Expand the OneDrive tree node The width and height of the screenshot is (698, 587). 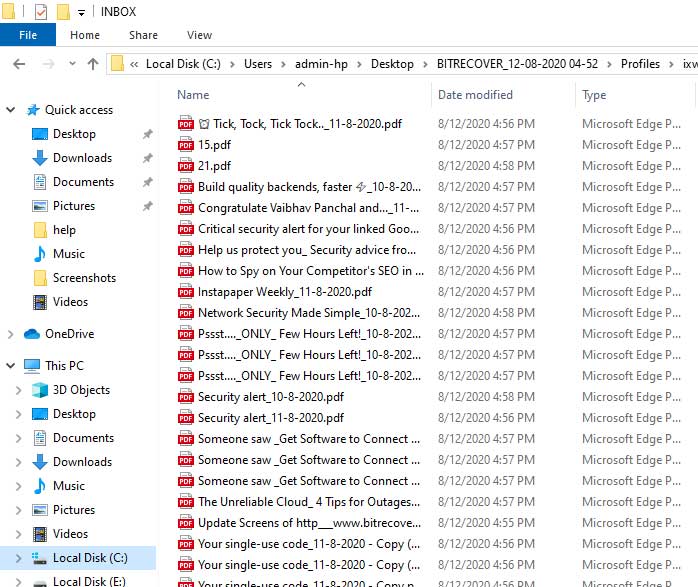[x=12, y=334]
